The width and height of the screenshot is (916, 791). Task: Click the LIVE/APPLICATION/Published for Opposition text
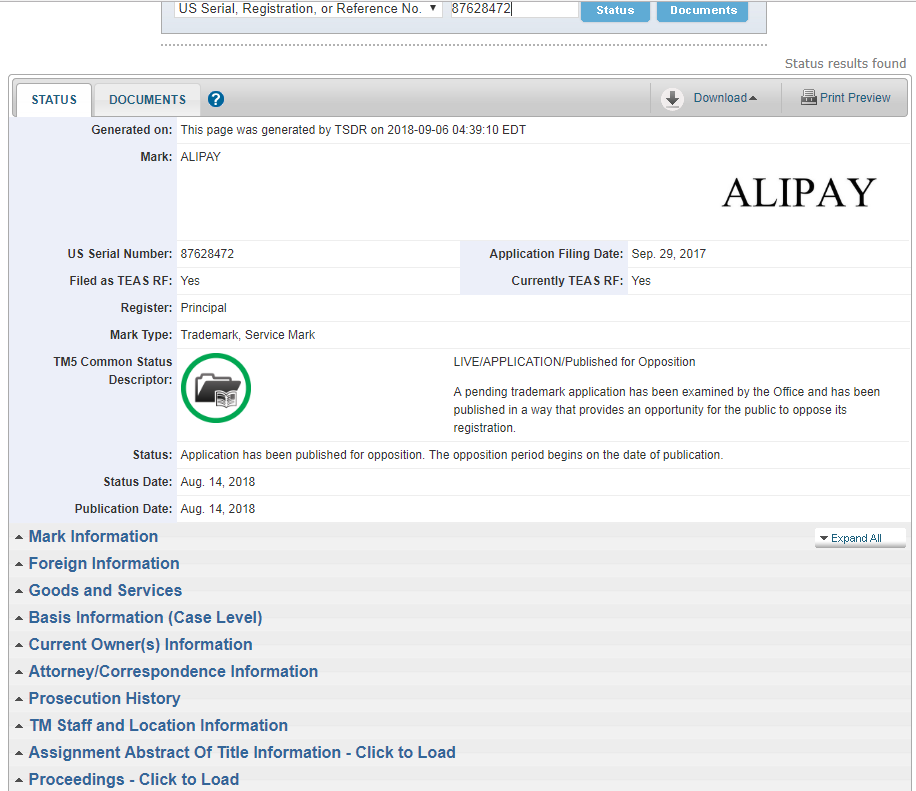[x=574, y=362]
